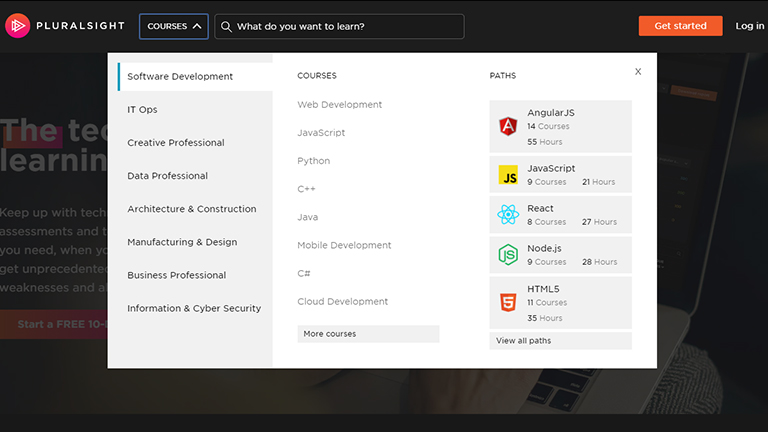768x432 pixels.
Task: Click the 27 Hours text in React path
Action: point(600,222)
